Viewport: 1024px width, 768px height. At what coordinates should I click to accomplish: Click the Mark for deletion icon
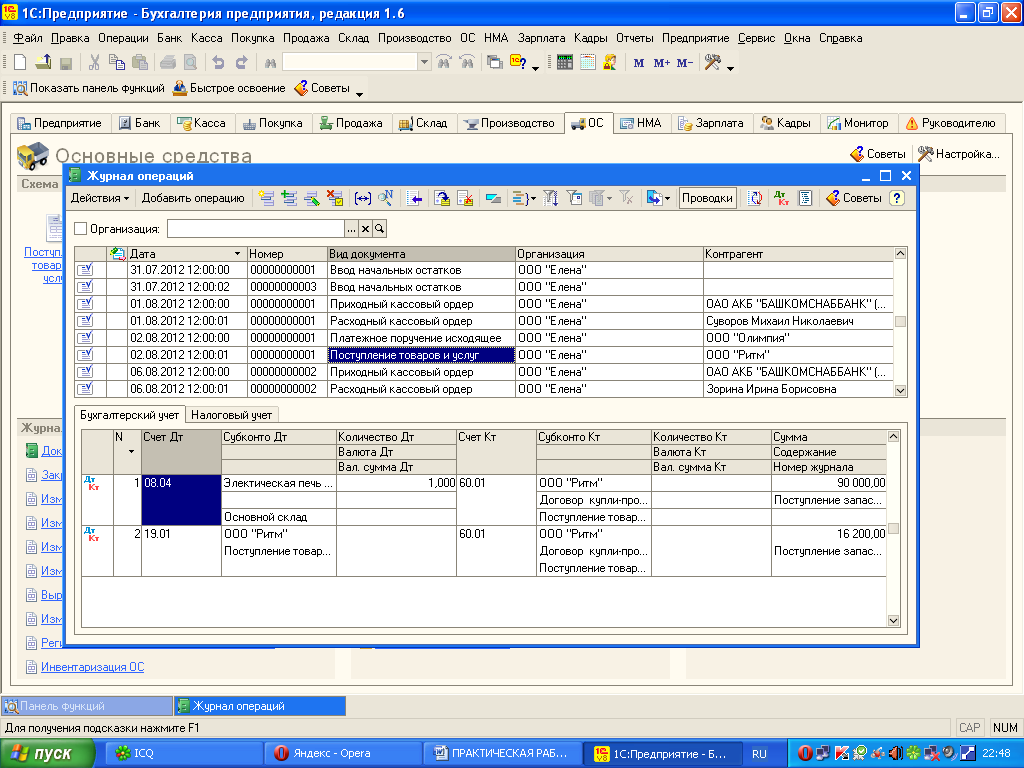(x=335, y=198)
